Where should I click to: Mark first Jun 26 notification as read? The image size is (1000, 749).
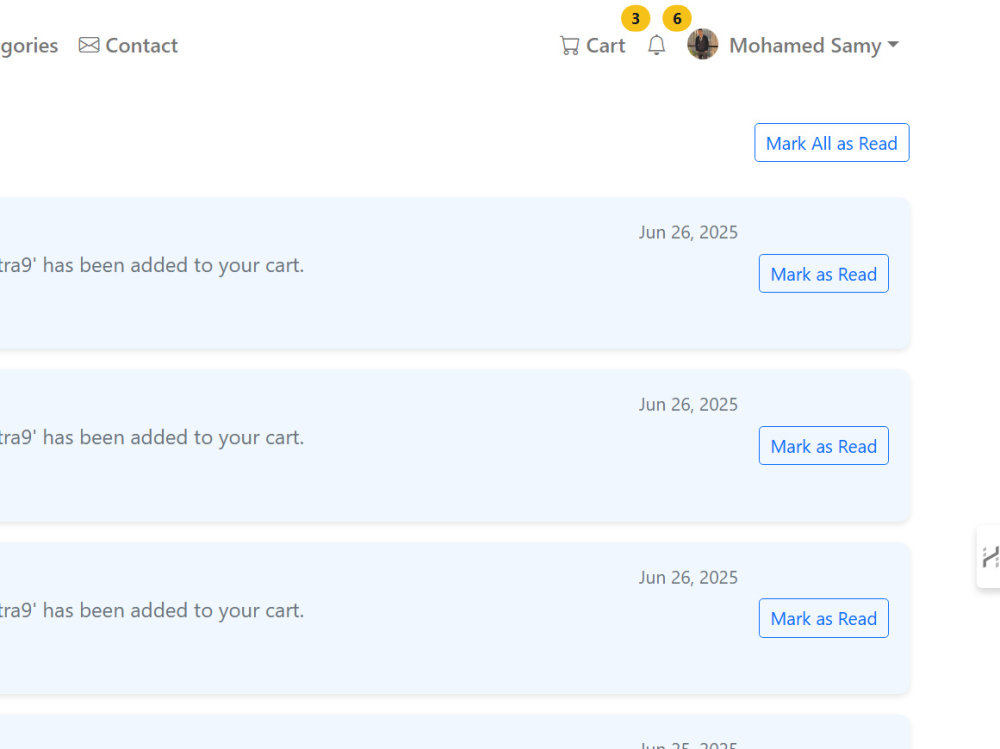(823, 274)
